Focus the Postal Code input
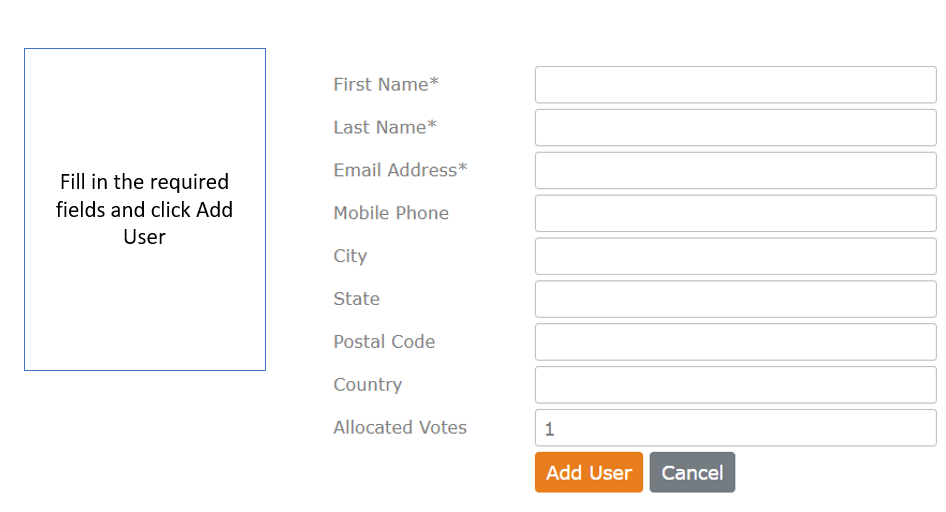The width and height of the screenshot is (946, 512). 735,342
